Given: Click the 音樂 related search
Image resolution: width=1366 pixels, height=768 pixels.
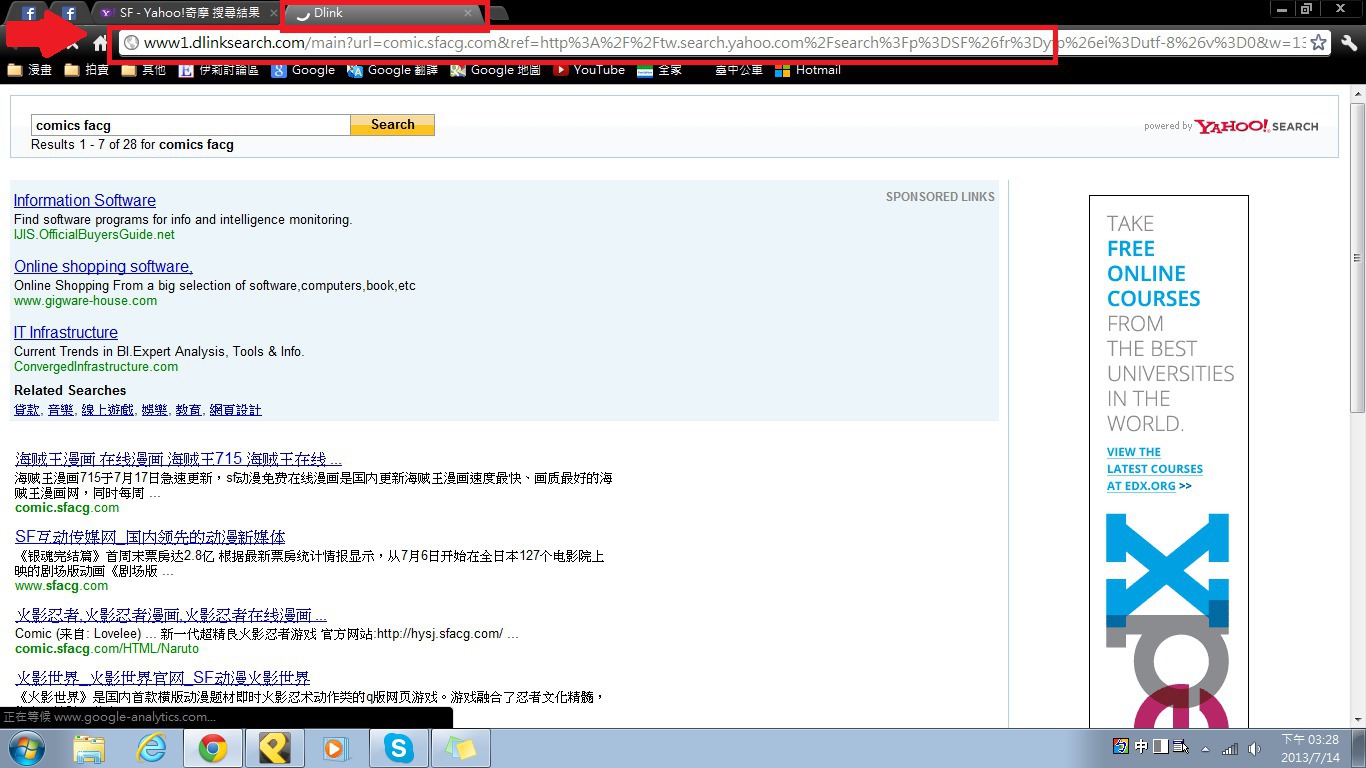Looking at the screenshot, I should click(x=61, y=410).
